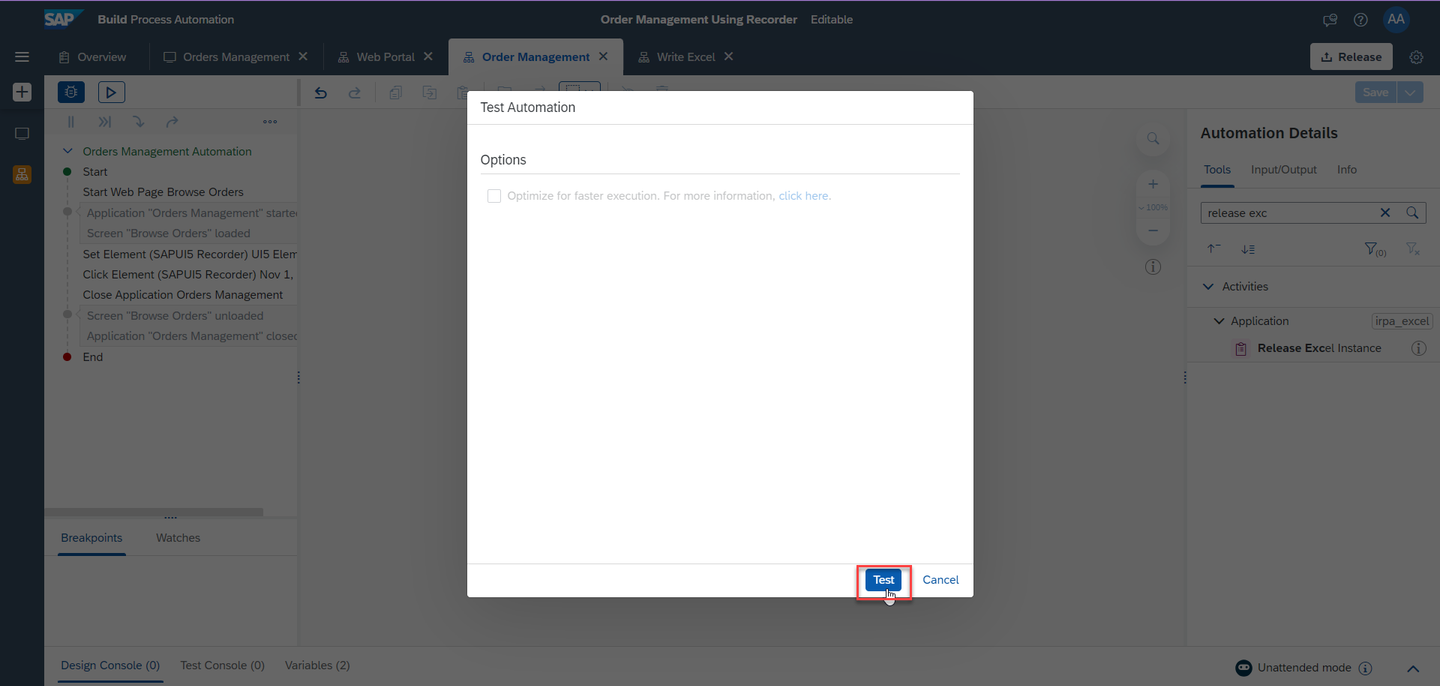This screenshot has width=1440, height=686.
Task: Click the pause debug icon
Action: 71,122
